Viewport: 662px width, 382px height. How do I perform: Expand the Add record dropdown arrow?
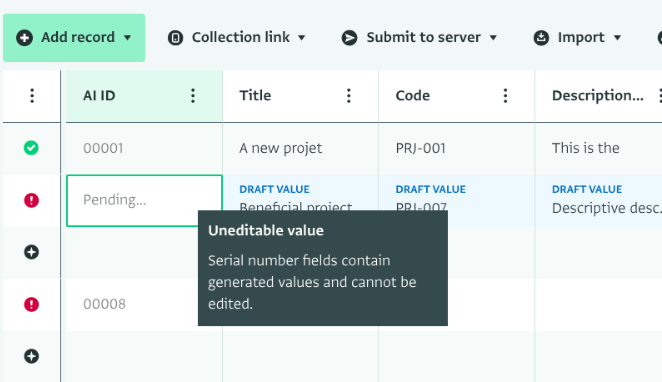pos(128,38)
